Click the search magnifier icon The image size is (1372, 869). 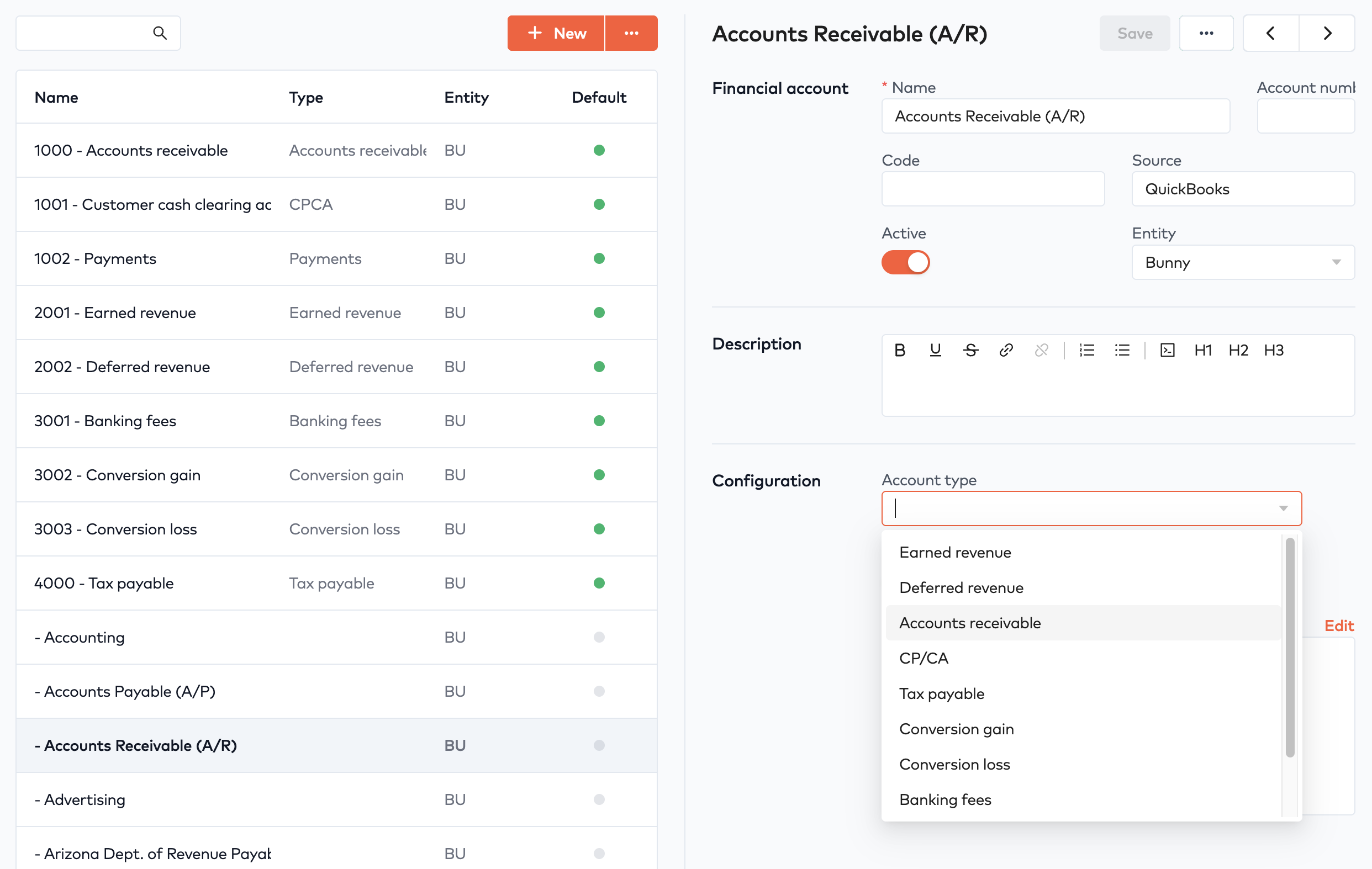pos(160,33)
